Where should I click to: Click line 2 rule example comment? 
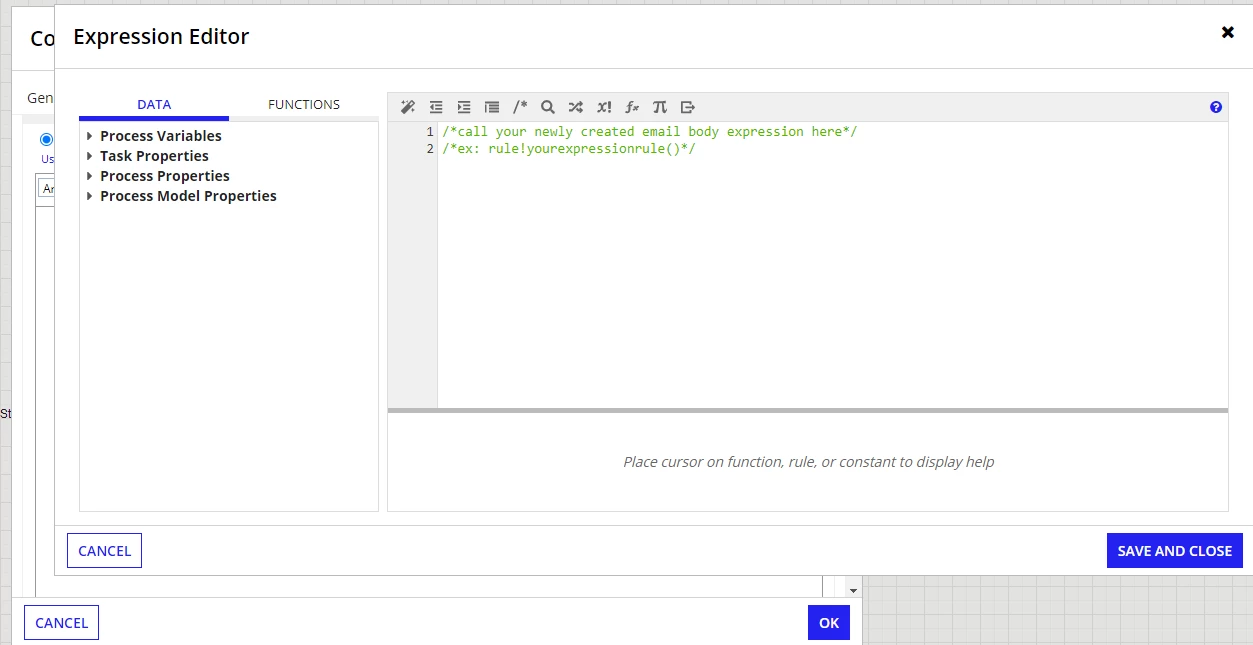(x=569, y=149)
